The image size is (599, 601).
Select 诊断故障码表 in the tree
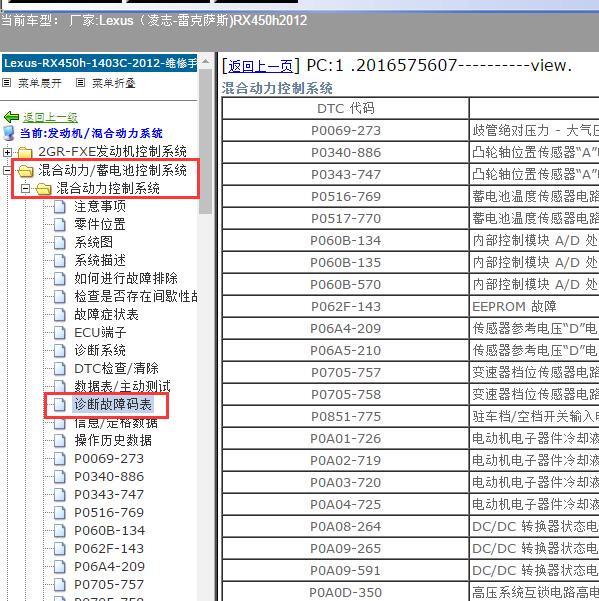click(113, 404)
